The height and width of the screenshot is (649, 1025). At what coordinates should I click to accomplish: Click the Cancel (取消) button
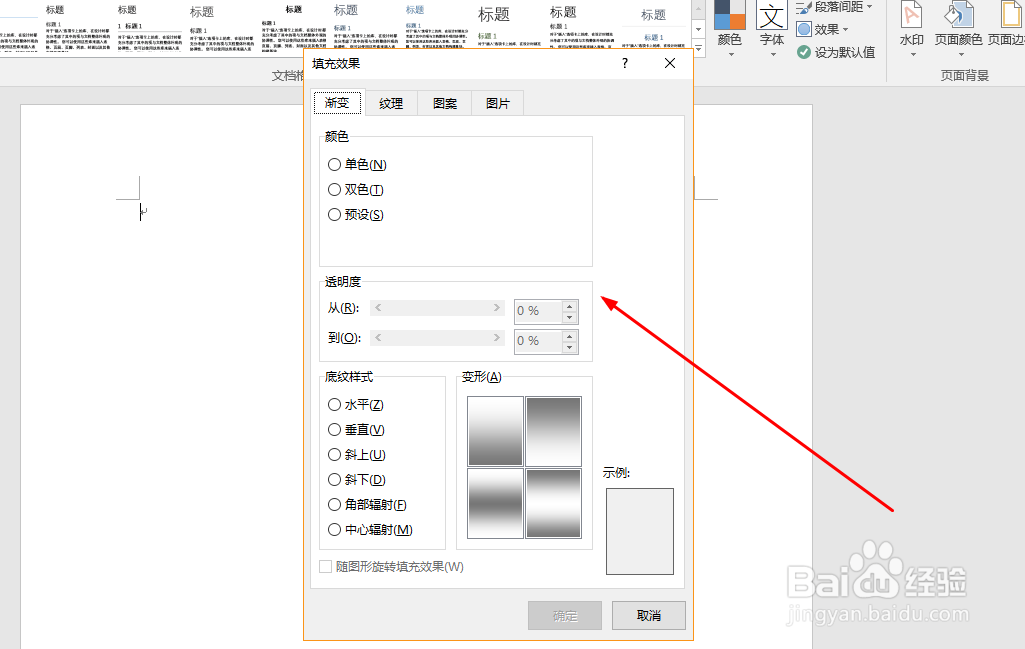(648, 616)
